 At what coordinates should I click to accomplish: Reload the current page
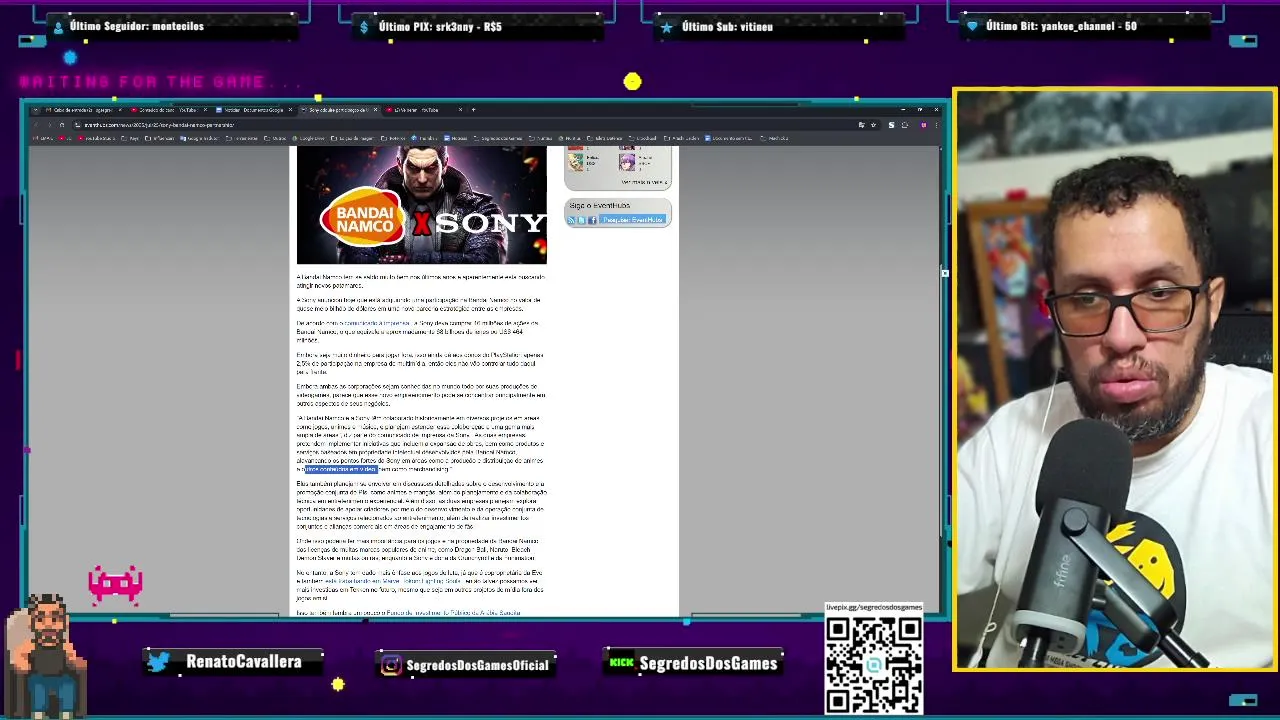coord(62,125)
